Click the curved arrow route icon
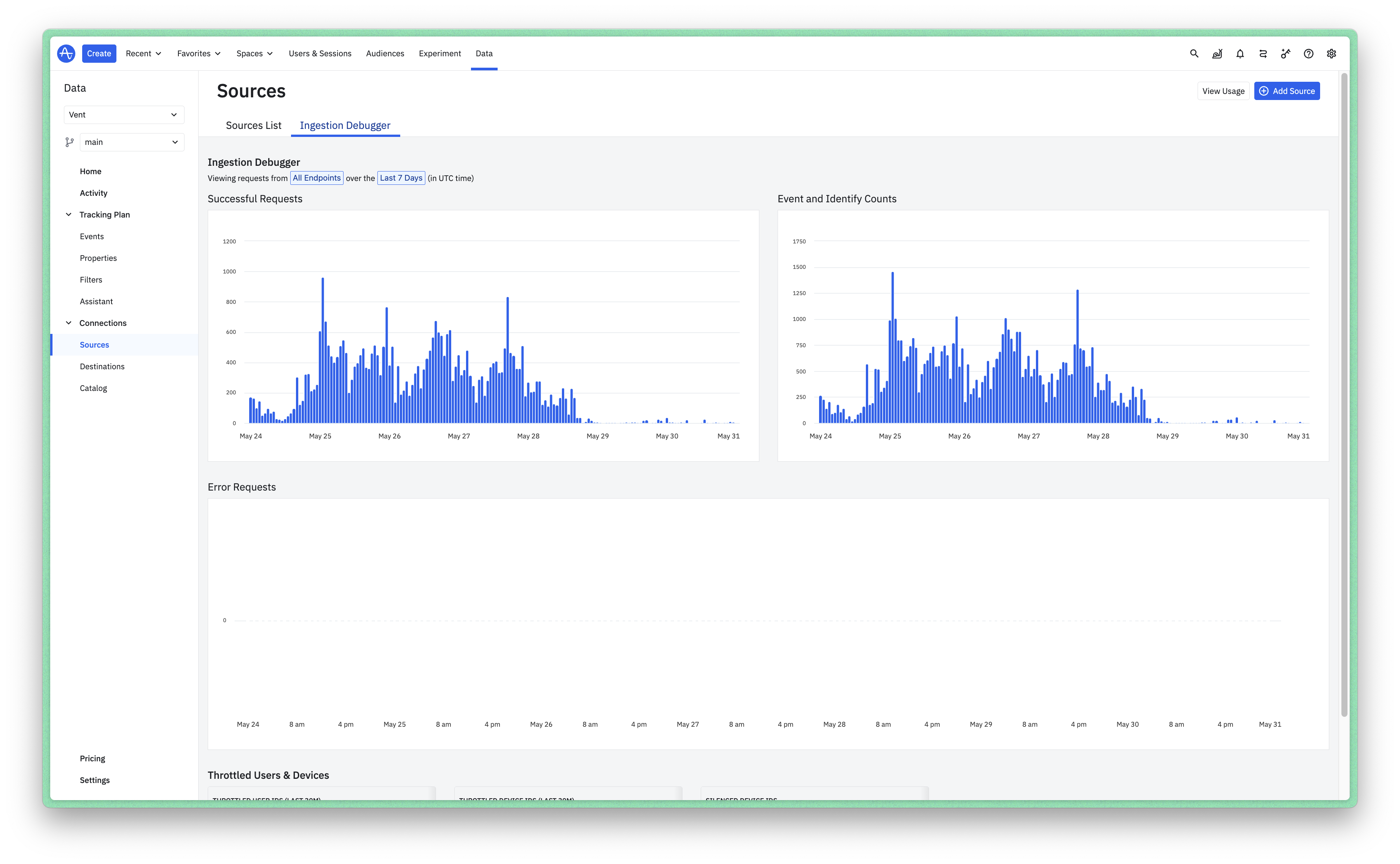 click(1263, 54)
